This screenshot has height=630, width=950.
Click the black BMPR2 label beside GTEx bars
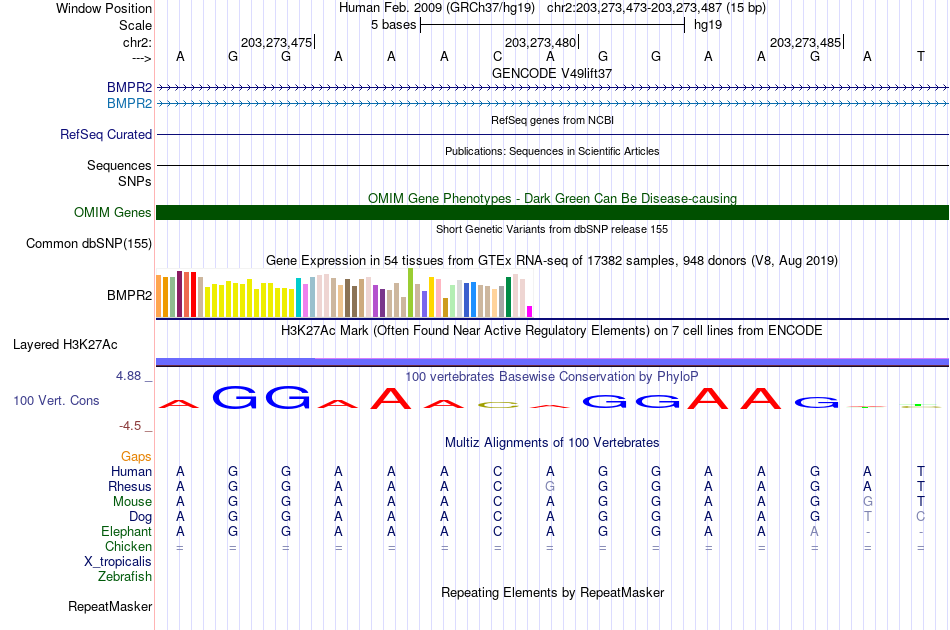coord(130,296)
